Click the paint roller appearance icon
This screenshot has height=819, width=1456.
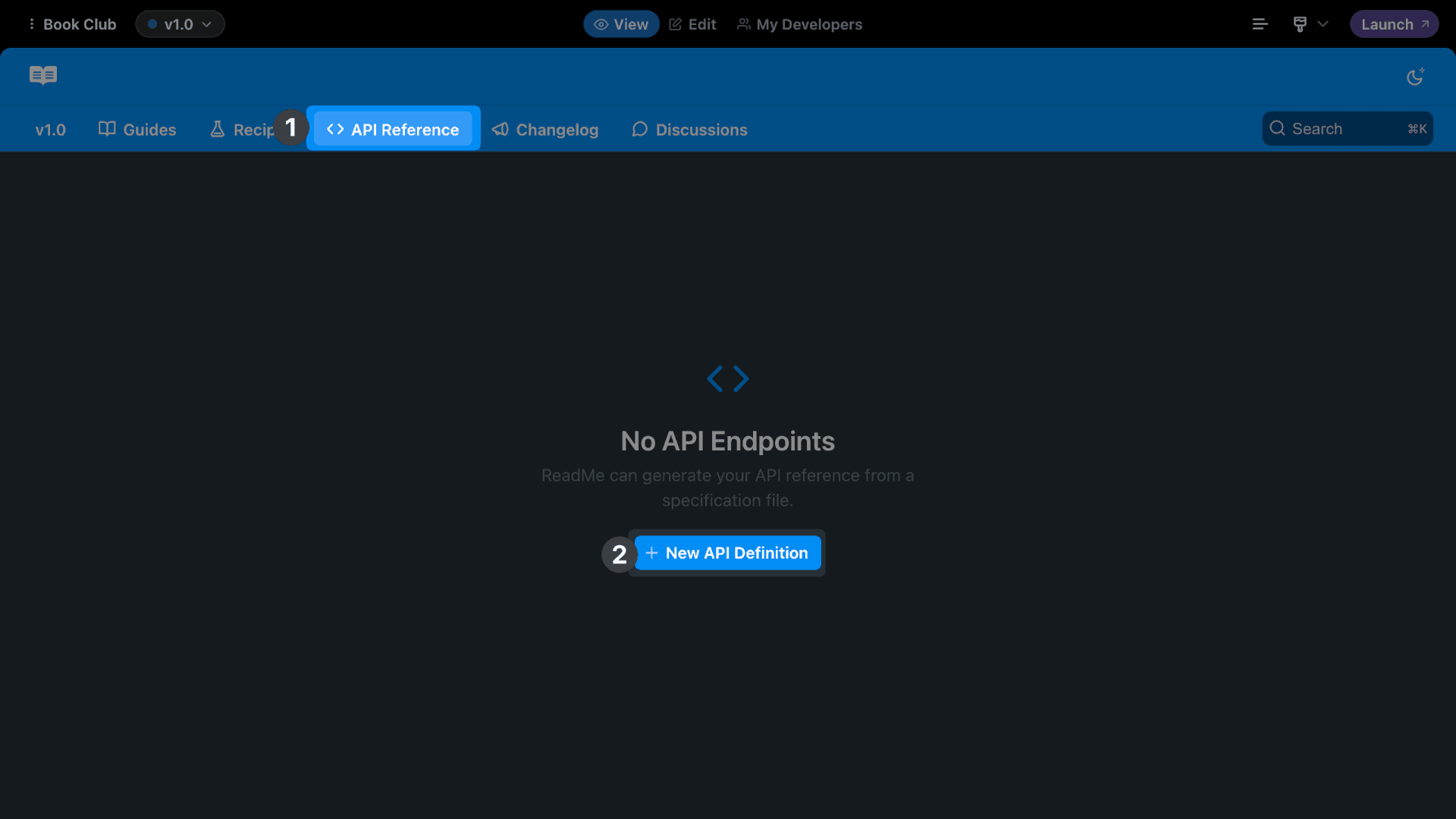click(1300, 24)
